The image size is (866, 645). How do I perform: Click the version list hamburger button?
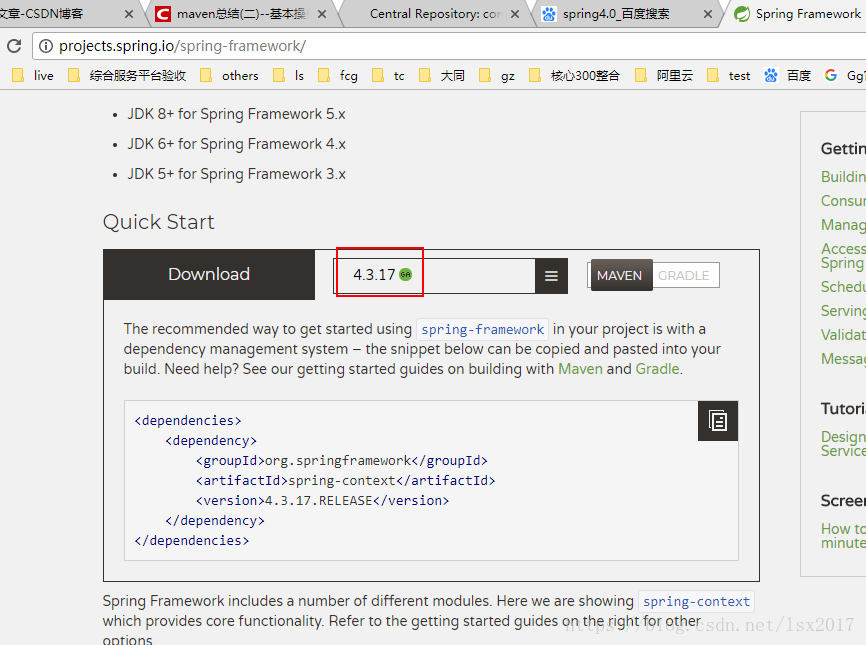click(x=551, y=276)
